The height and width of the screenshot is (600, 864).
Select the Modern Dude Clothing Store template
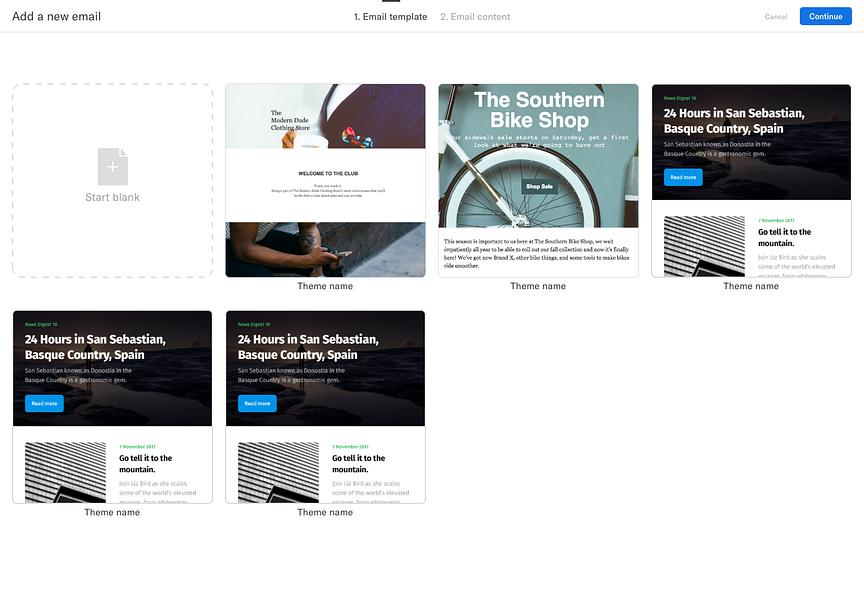325,180
